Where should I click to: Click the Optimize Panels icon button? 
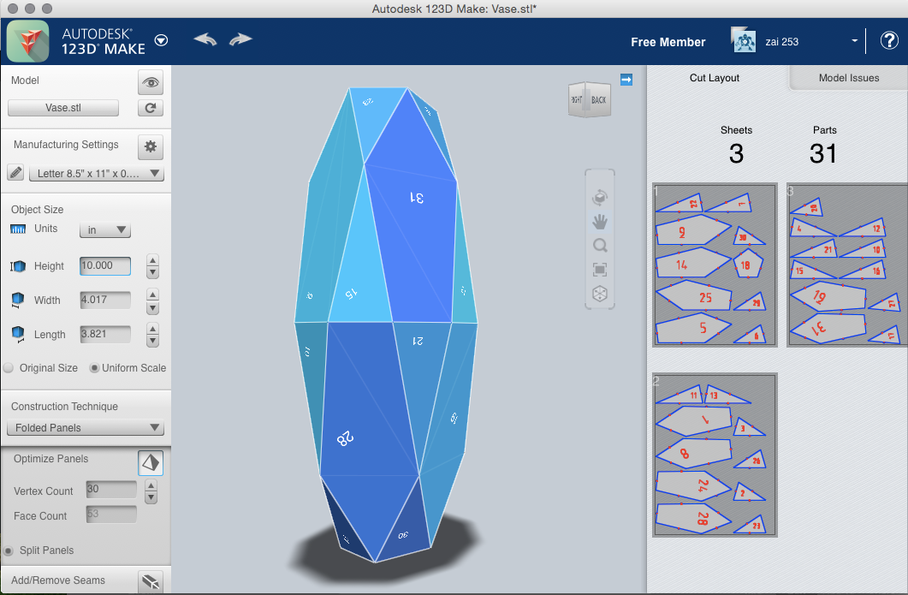pyautogui.click(x=151, y=462)
